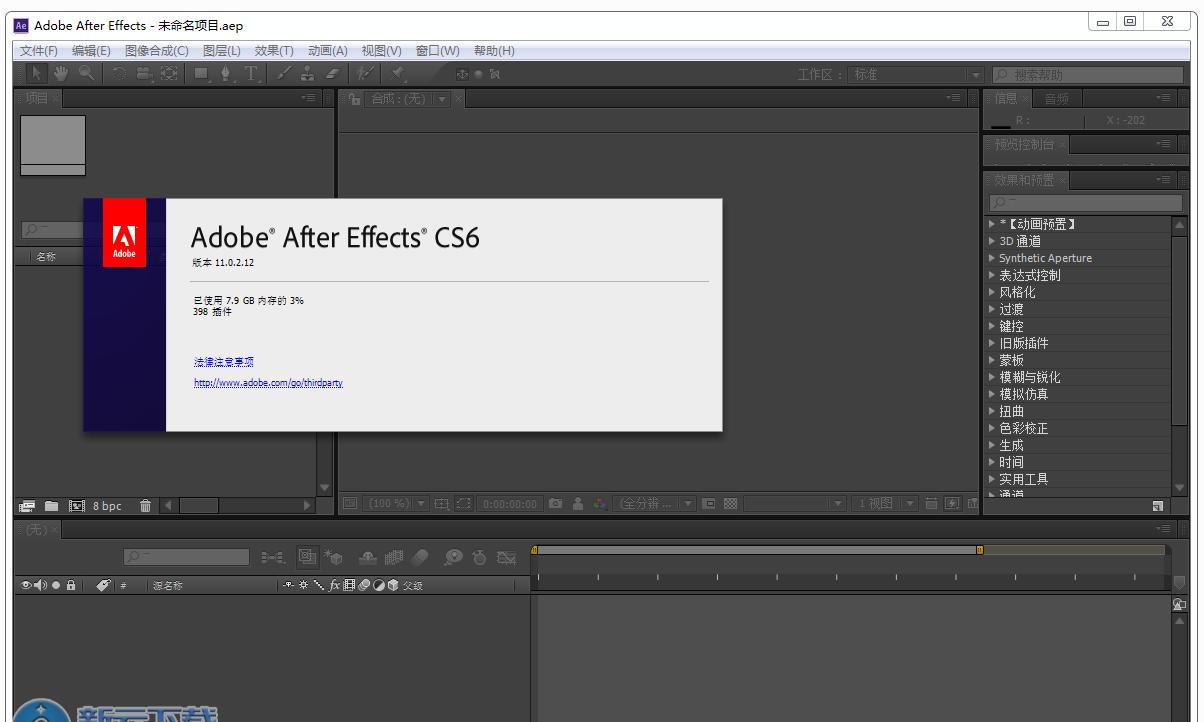The width and height of the screenshot is (1204, 722).
Task: Create a new folder in Project panel
Action: 51,506
